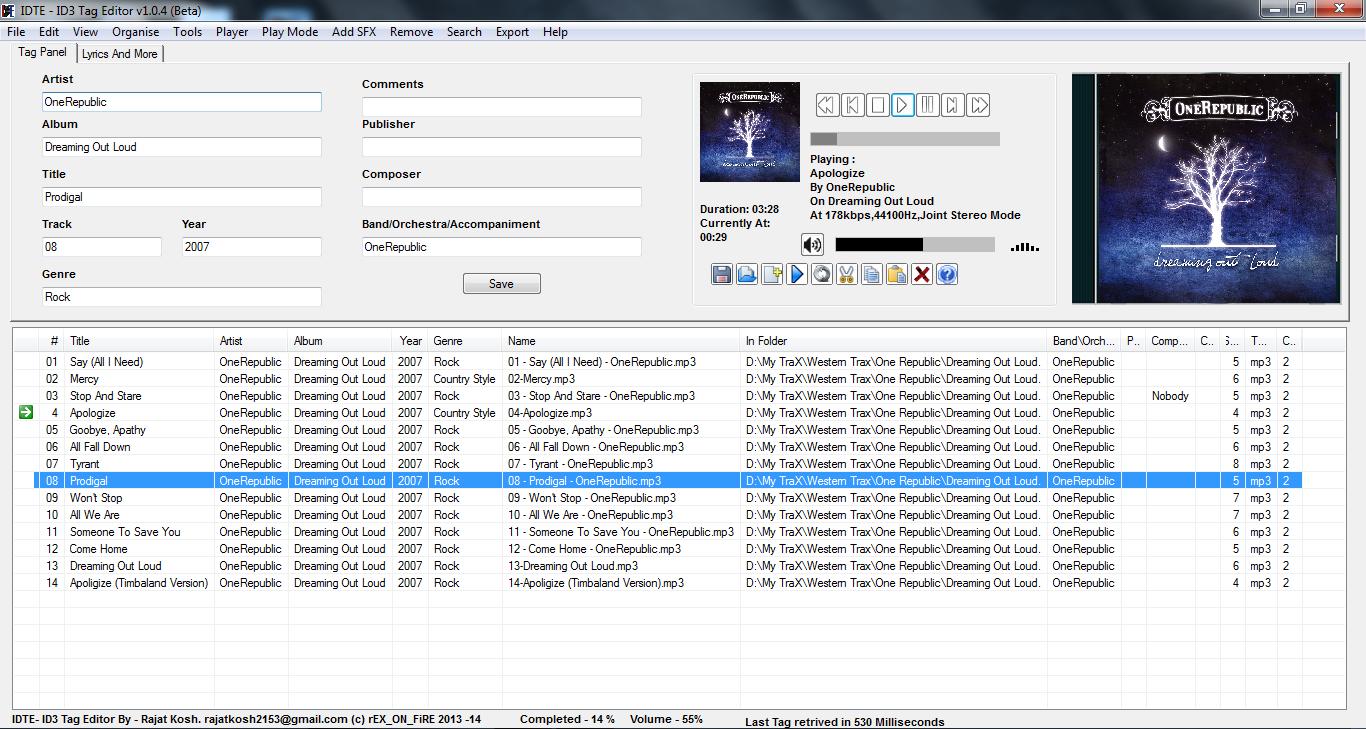
Task: Select the 'Mercy' track row
Action: pyautogui.click(x=657, y=378)
